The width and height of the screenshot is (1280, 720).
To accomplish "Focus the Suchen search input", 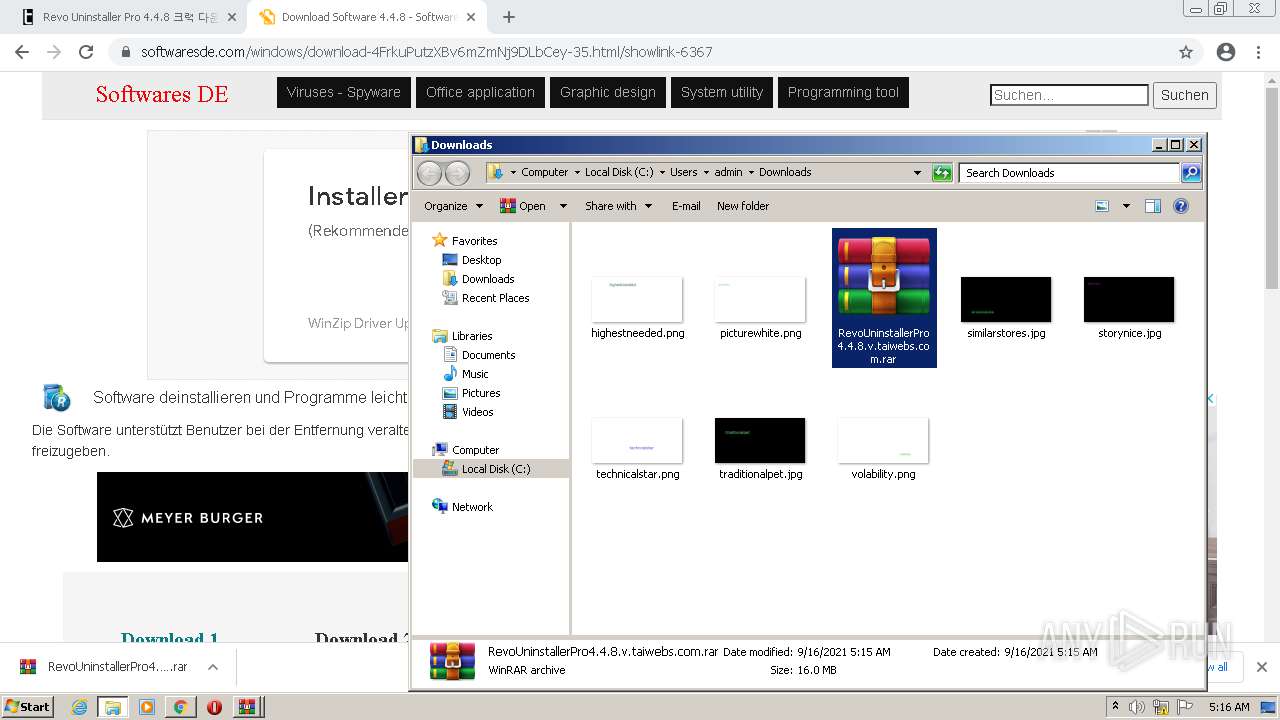I will [1069, 95].
